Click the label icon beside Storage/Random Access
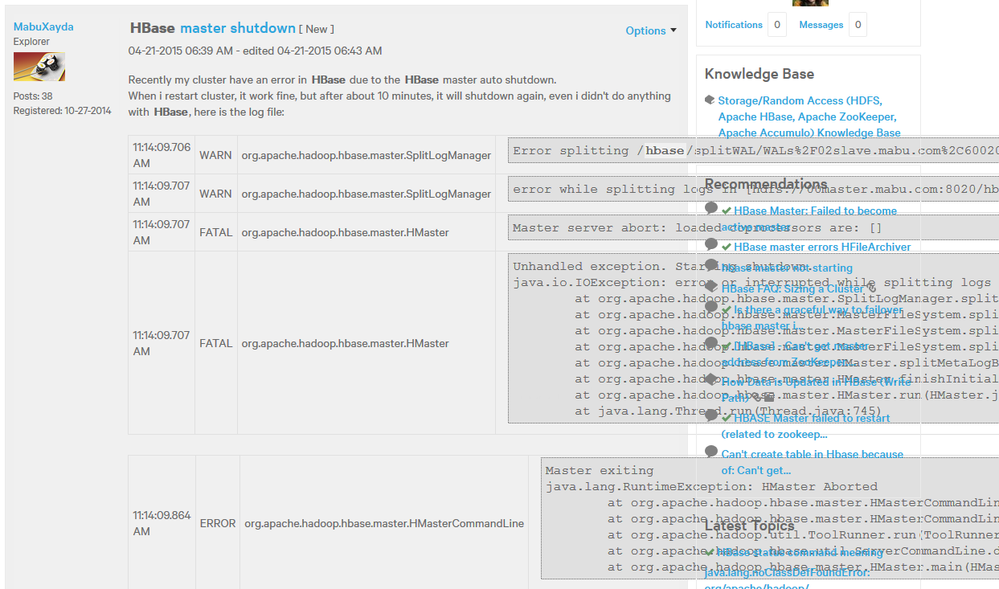This screenshot has width=999, height=589. tap(710, 100)
